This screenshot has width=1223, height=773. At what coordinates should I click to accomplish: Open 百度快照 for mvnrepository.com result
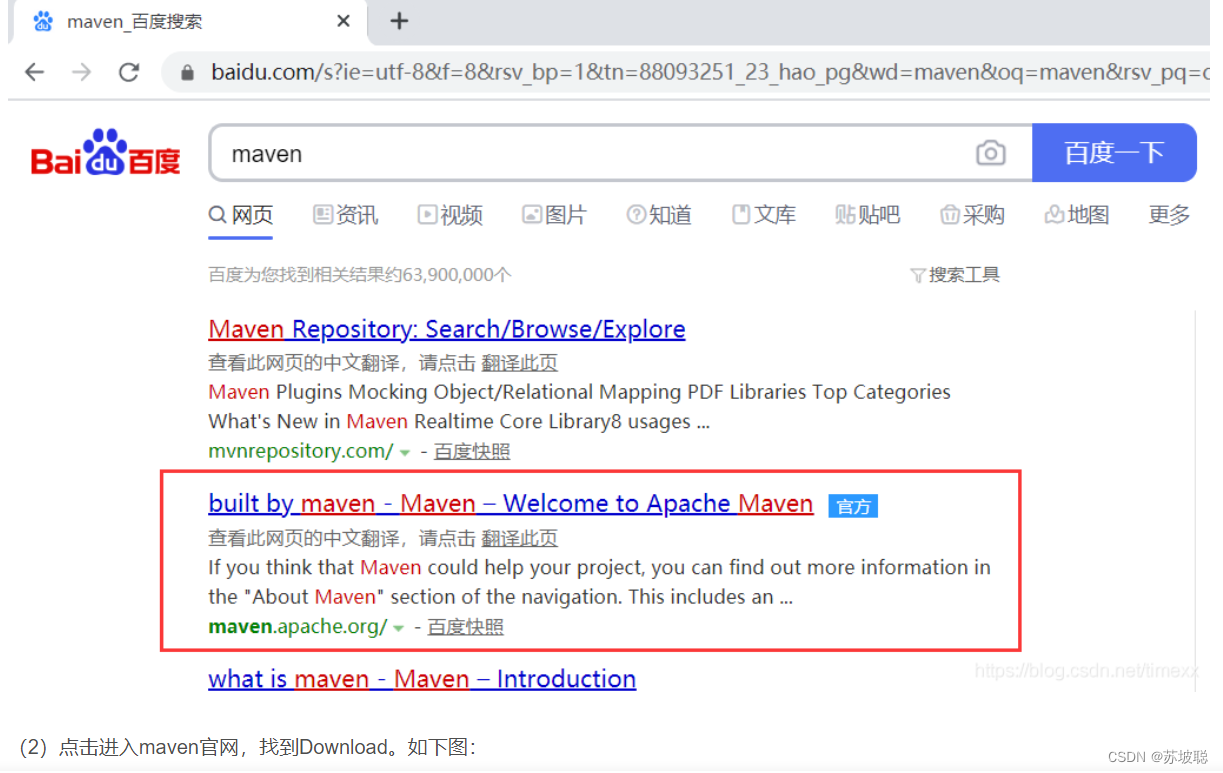click(472, 452)
